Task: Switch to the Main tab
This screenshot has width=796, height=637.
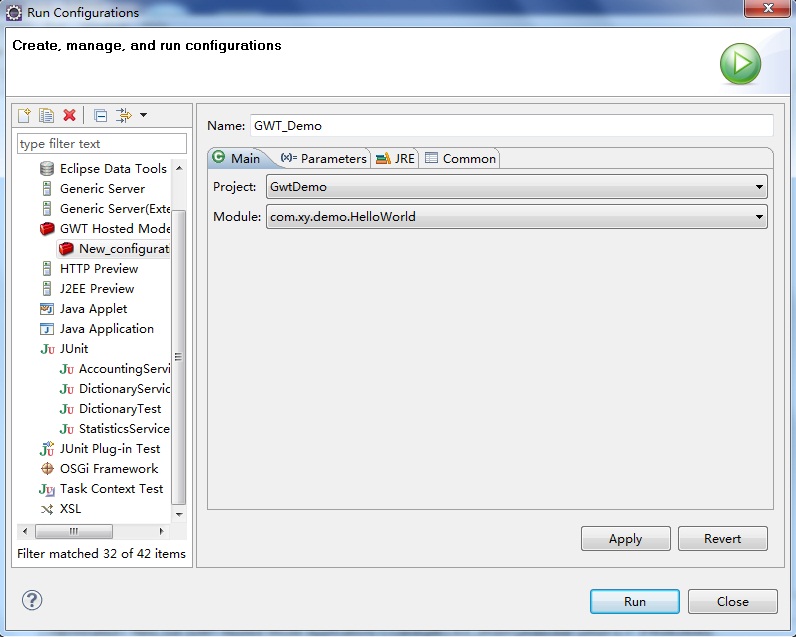Action: point(237,158)
